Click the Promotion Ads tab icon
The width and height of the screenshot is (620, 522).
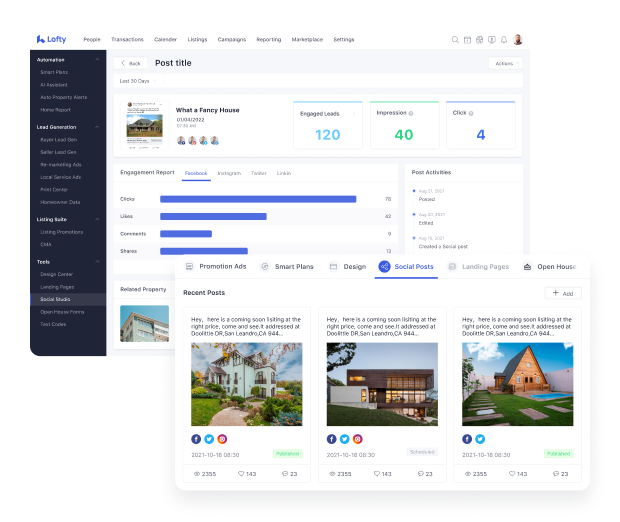click(189, 267)
